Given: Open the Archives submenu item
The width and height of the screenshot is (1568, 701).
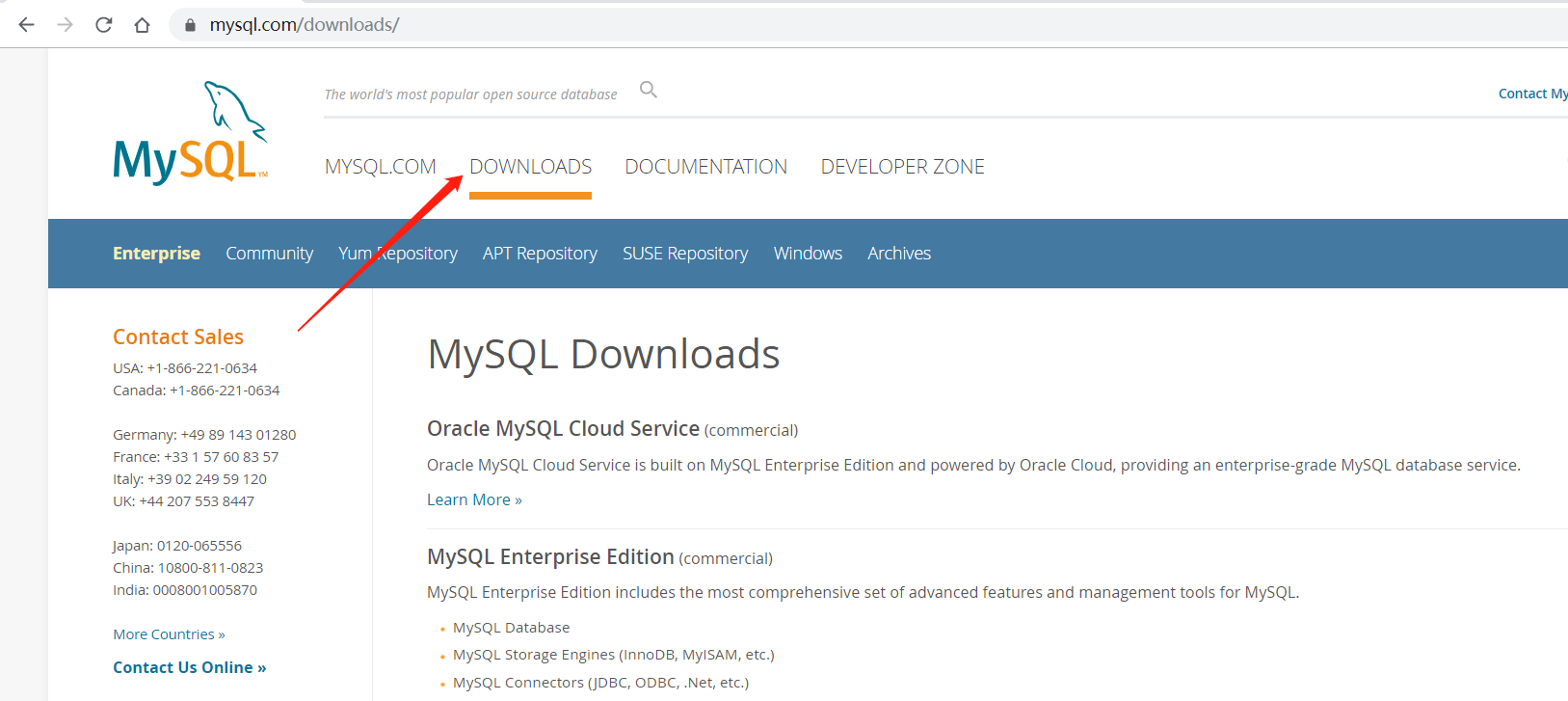Looking at the screenshot, I should [898, 254].
